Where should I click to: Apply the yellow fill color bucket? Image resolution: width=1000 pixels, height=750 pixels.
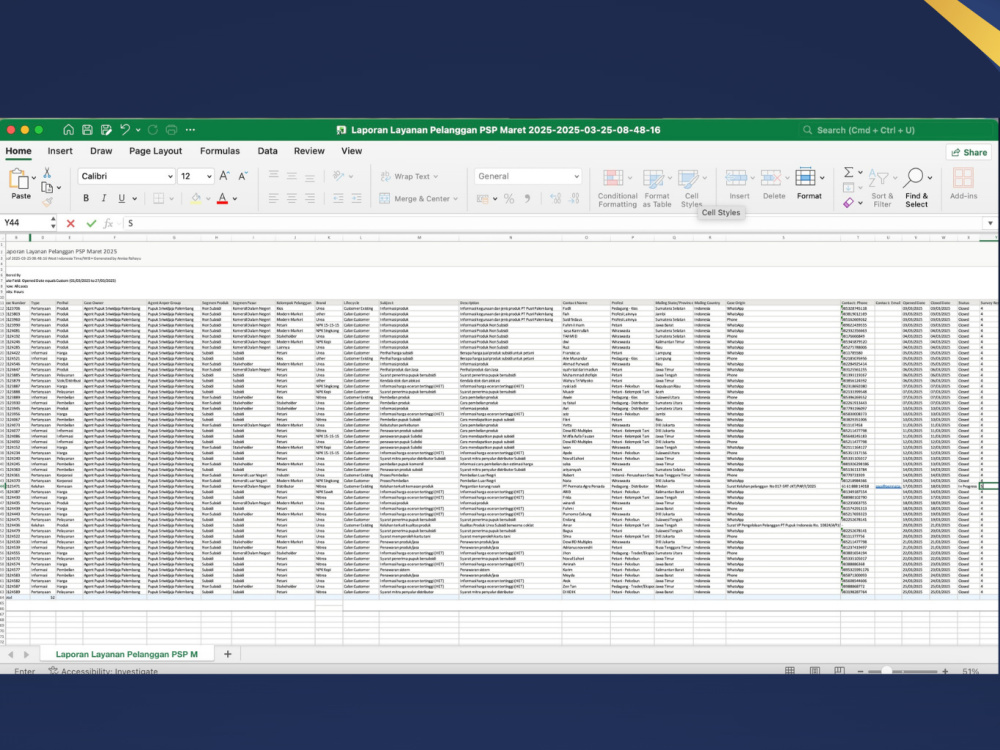[196, 198]
